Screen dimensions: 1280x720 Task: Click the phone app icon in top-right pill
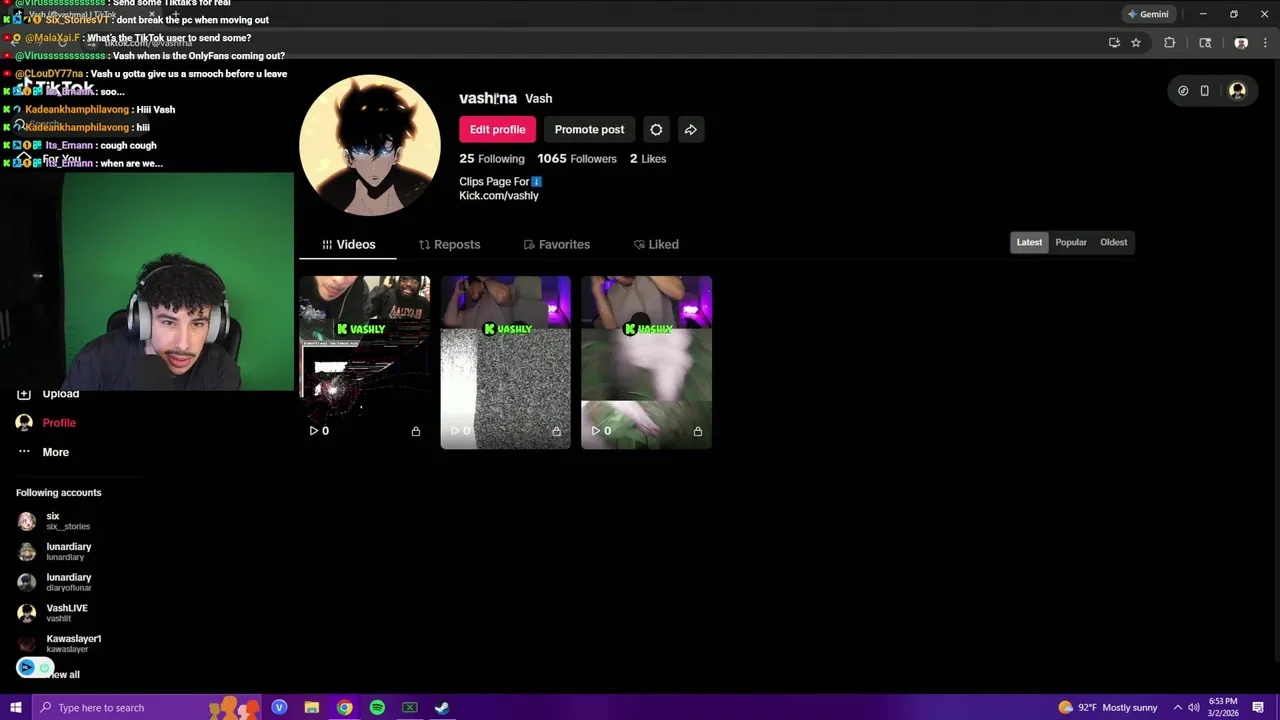(x=1204, y=91)
